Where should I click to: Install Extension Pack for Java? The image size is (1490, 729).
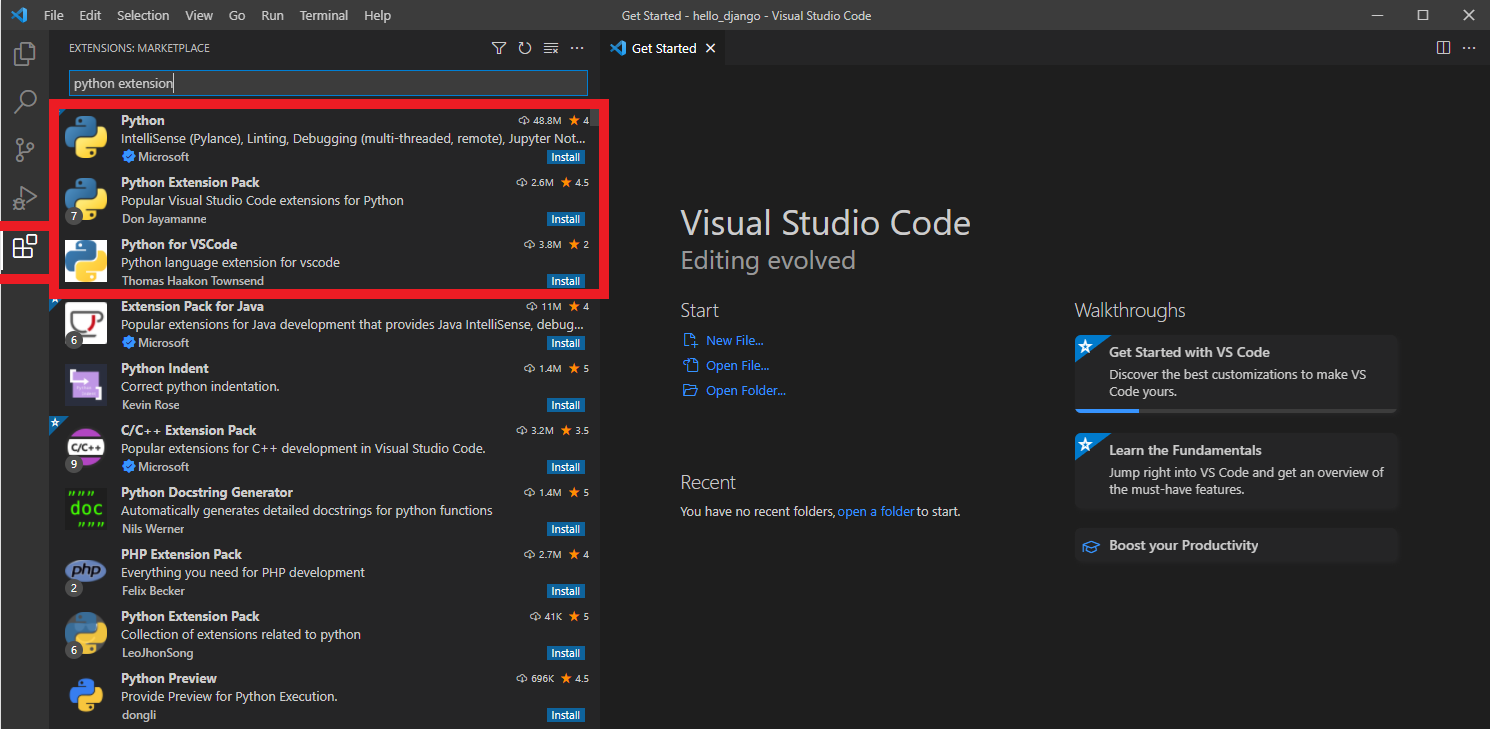tap(566, 343)
